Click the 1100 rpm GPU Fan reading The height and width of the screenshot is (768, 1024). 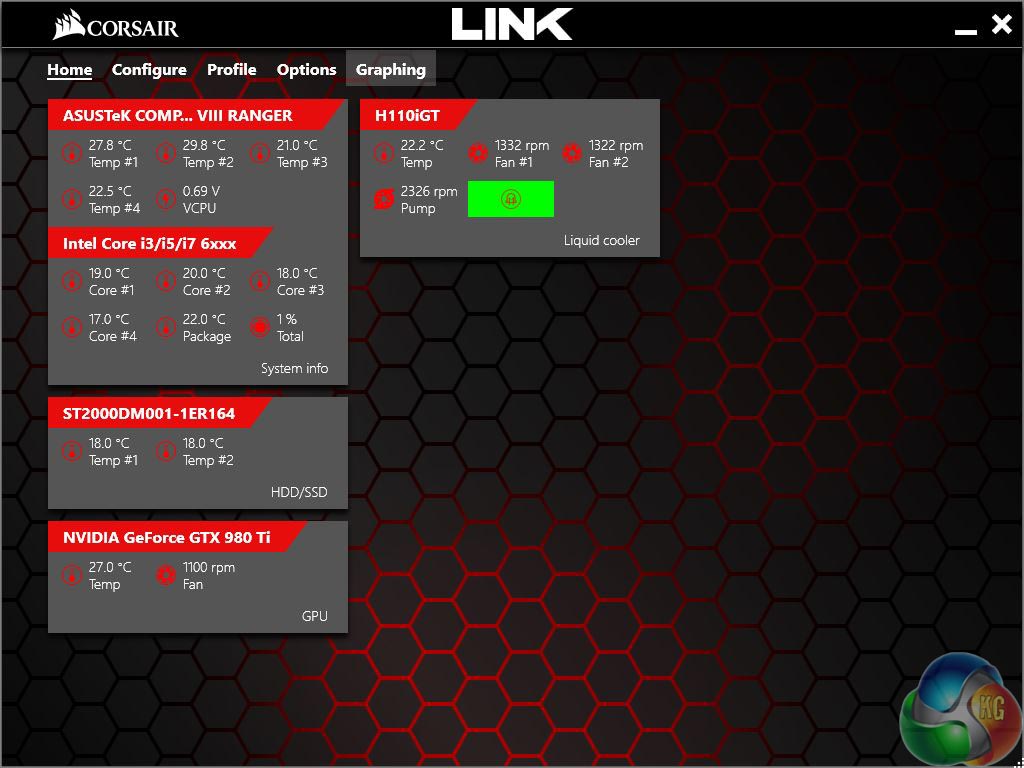coord(208,575)
